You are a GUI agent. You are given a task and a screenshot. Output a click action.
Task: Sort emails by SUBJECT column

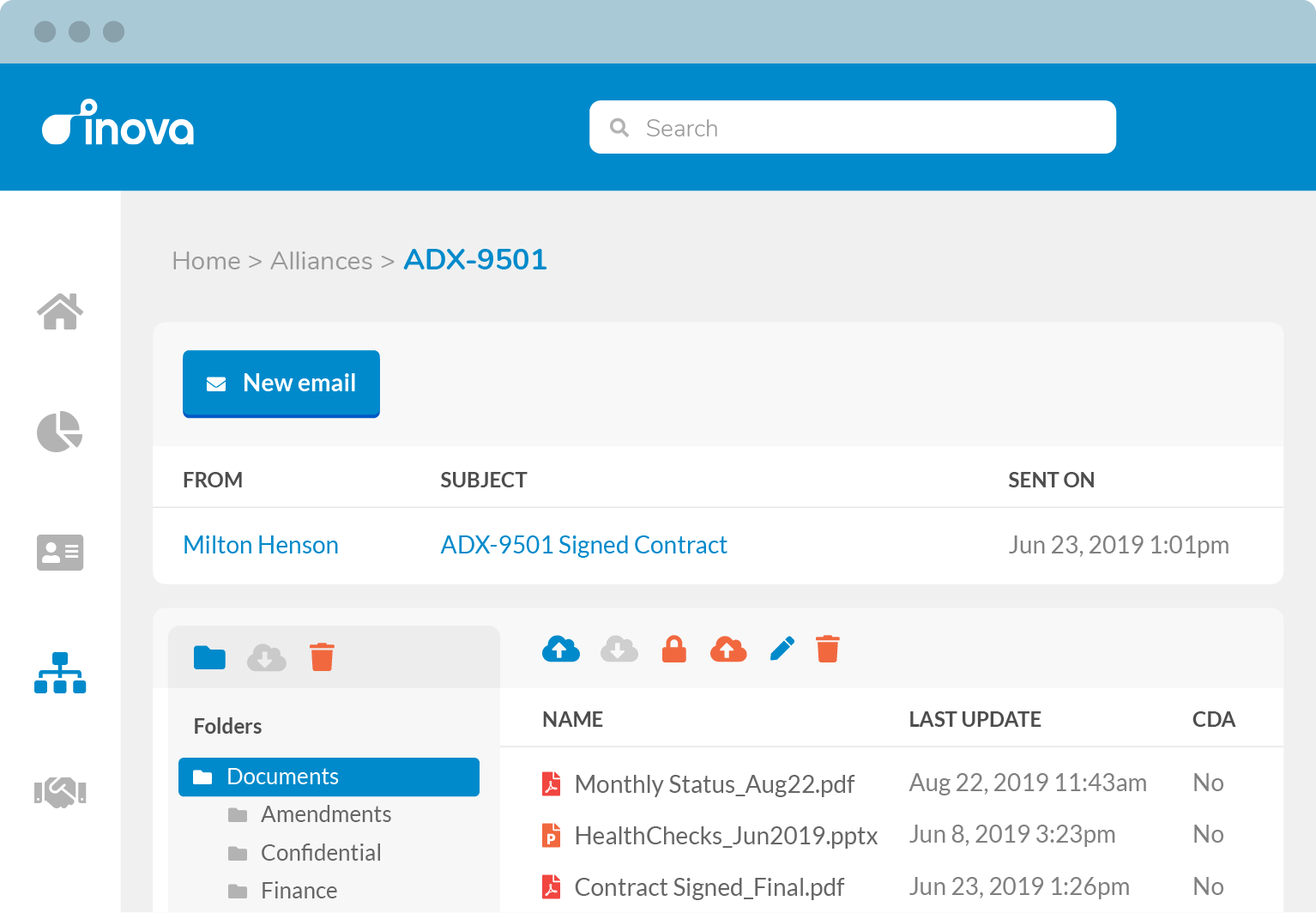(x=484, y=480)
